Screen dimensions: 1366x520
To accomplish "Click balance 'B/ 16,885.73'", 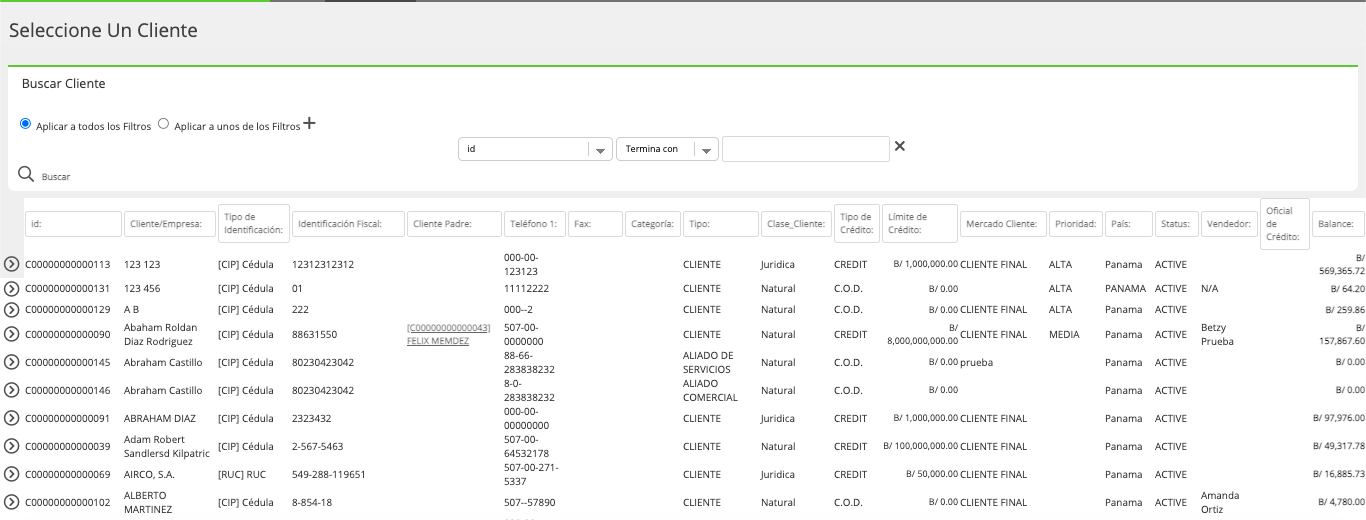I will pos(1338,474).
